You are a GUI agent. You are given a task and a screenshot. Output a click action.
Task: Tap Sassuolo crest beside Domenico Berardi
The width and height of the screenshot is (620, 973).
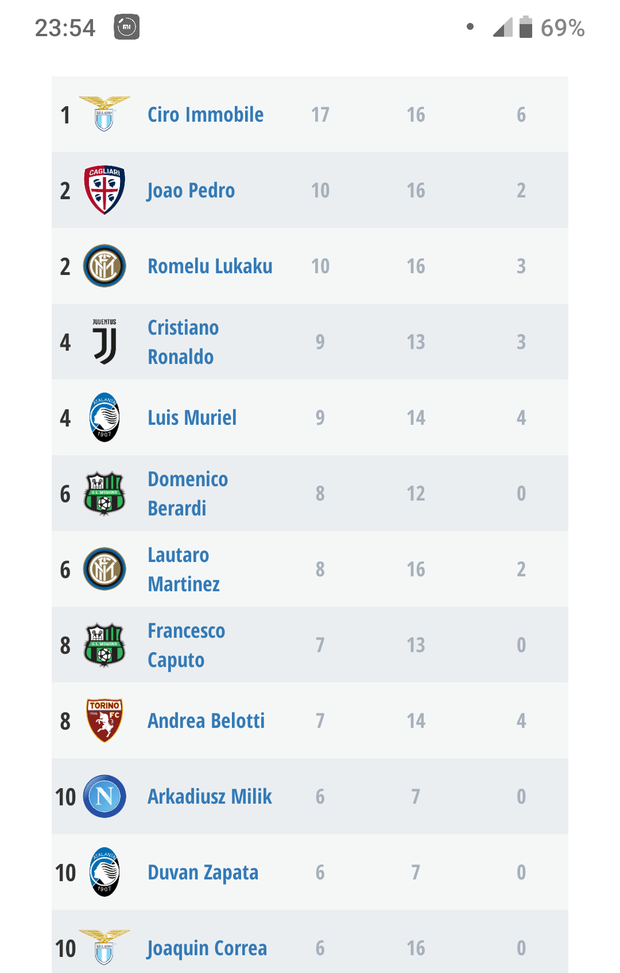click(x=104, y=494)
